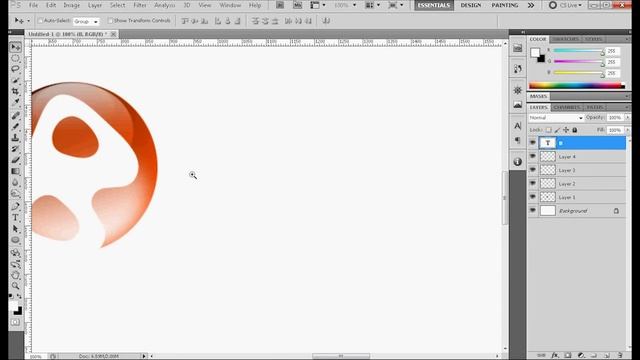Hide the text layer via eye icon
640x360 pixels.
click(x=533, y=142)
